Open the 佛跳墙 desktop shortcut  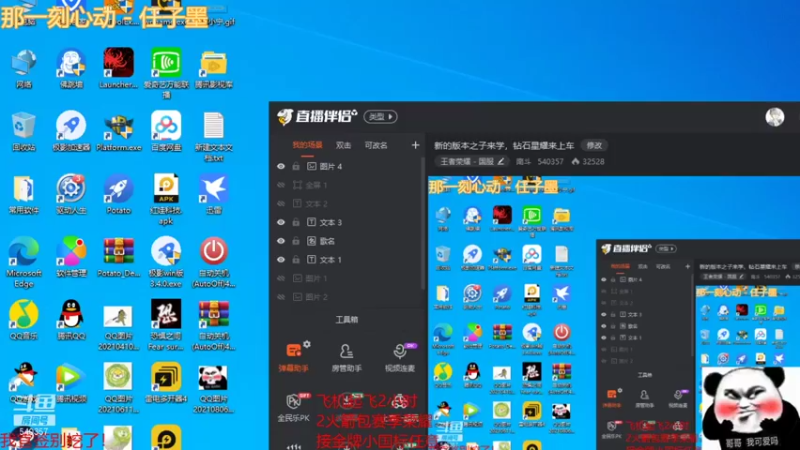pyautogui.click(x=71, y=68)
